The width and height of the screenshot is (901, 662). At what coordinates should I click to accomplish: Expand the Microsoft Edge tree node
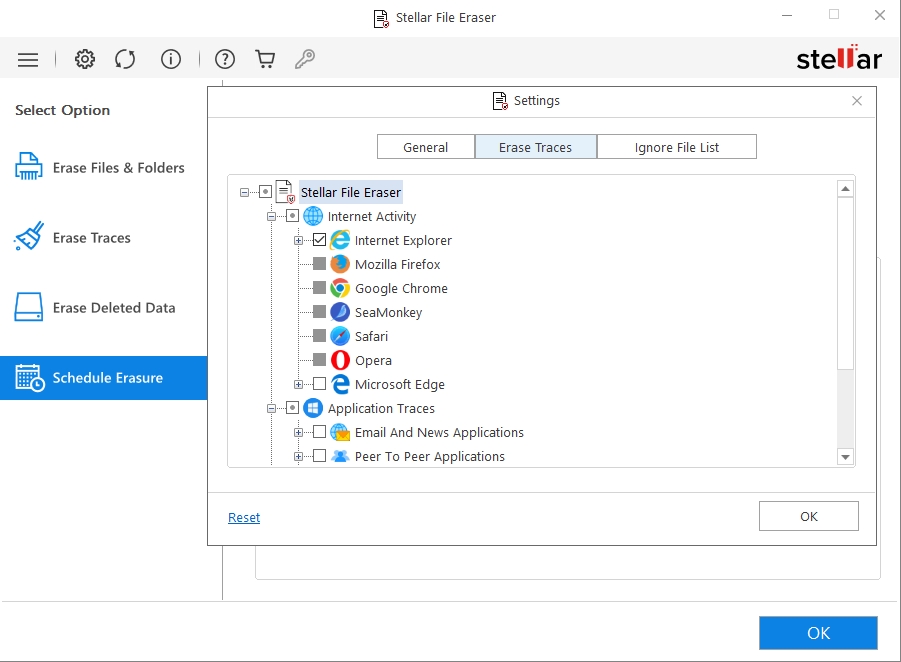tap(298, 384)
